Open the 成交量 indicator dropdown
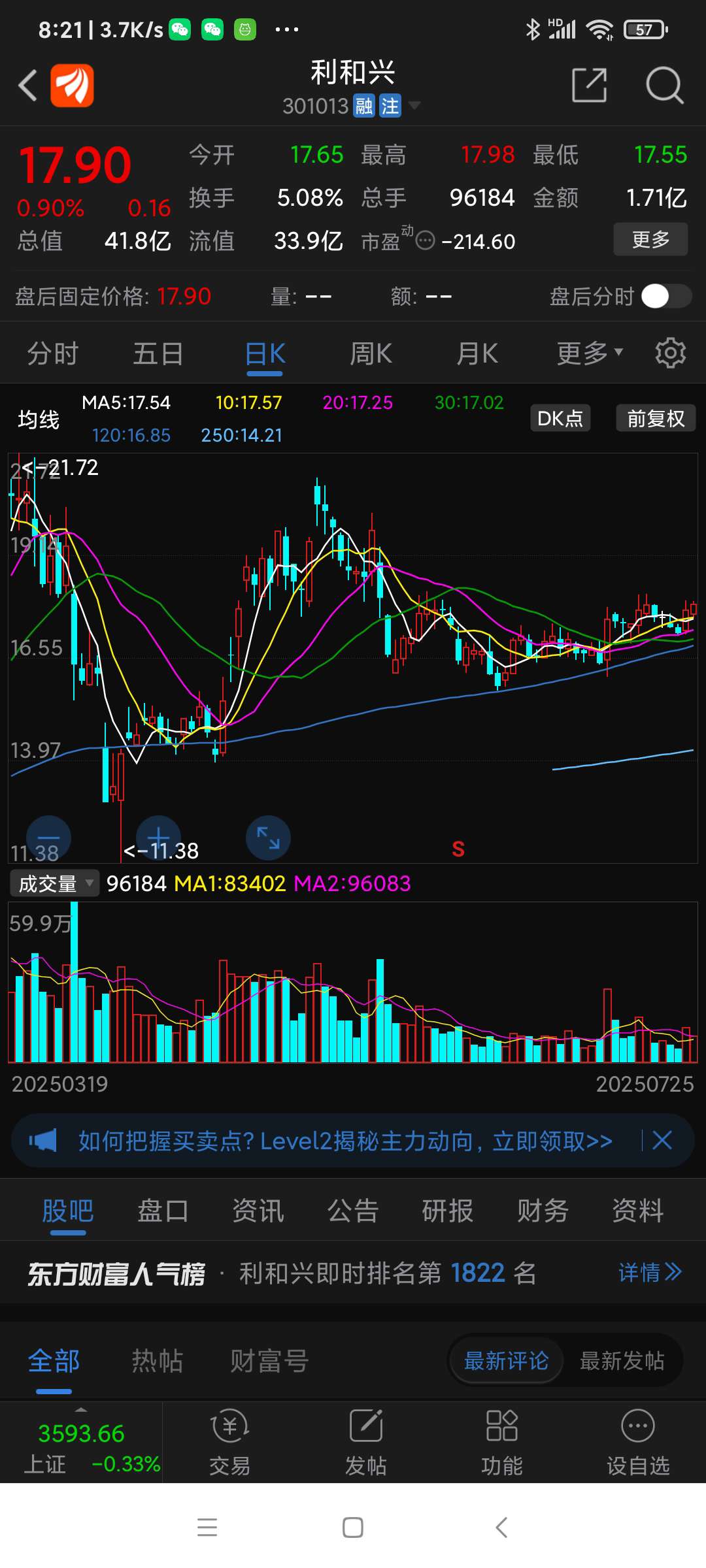Viewport: 706px width, 1568px height. coord(54,883)
